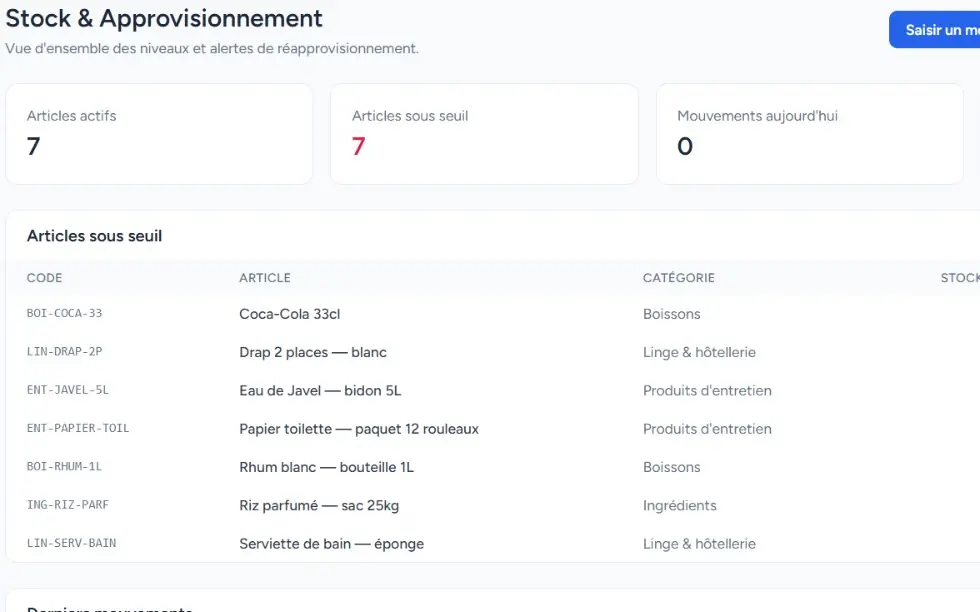Viewport: 980px width, 612px height.
Task: Click the 'Stock & Approvisionnement' page title
Action: click(164, 19)
